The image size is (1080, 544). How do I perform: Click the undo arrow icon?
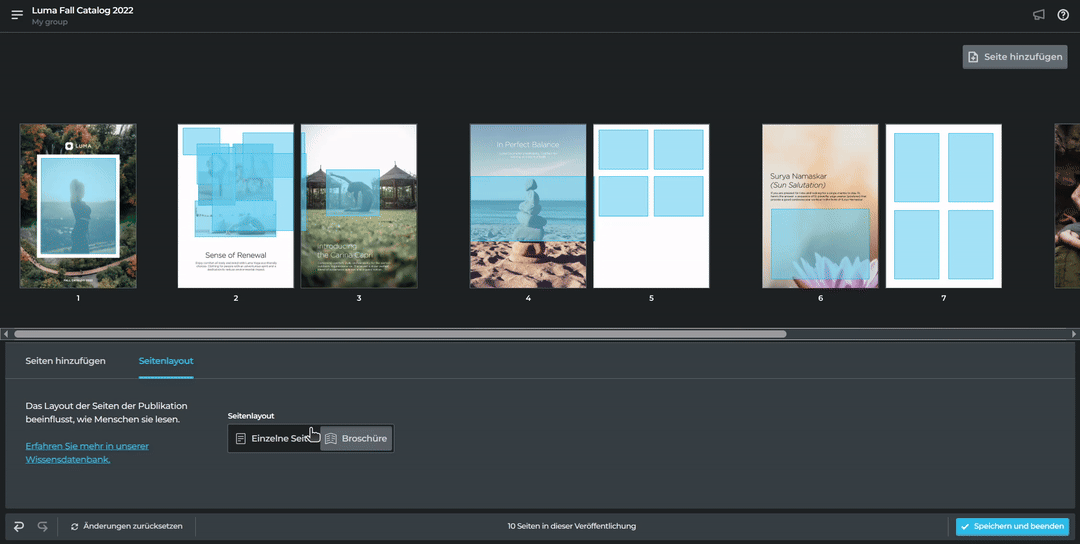19,526
